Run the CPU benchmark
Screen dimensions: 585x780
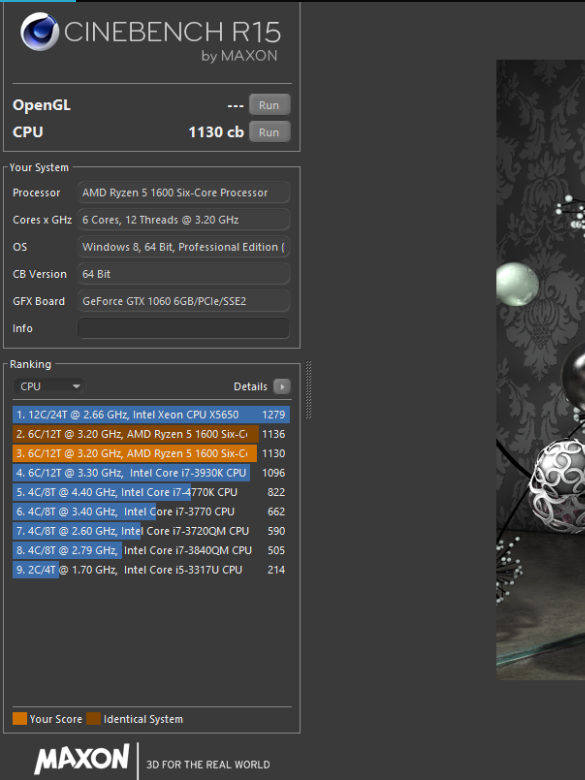pos(269,132)
